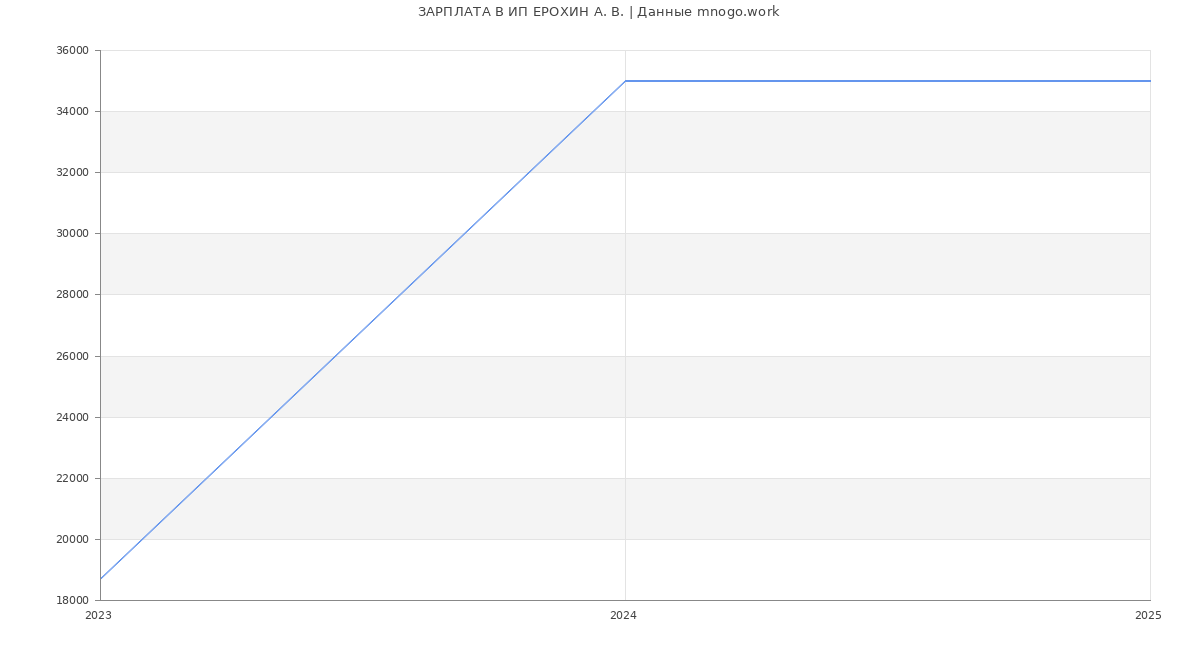Click the 2024 x-axis label
1200x650 pixels.
click(623, 616)
